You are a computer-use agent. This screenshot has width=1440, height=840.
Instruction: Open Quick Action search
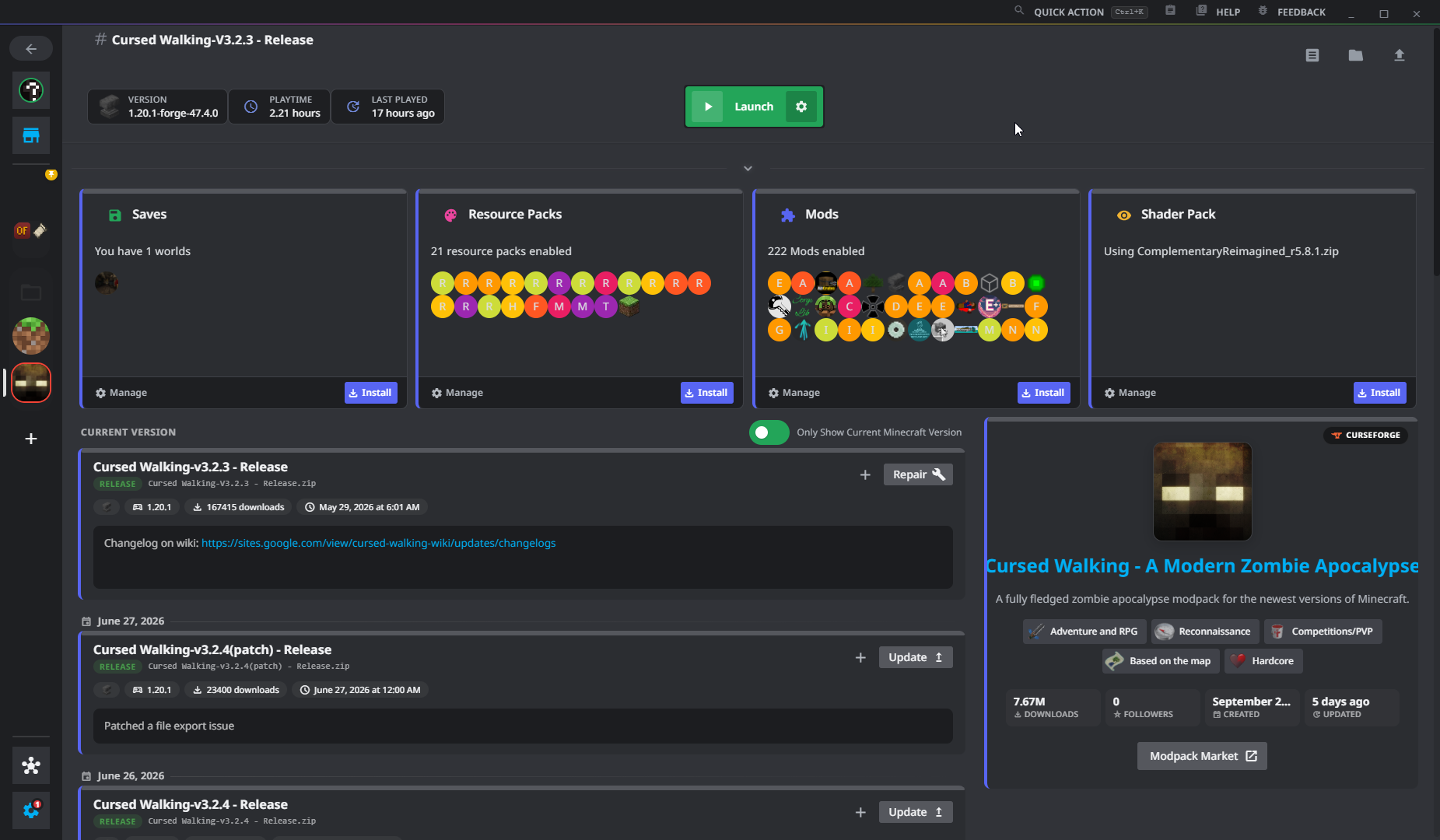1081,12
